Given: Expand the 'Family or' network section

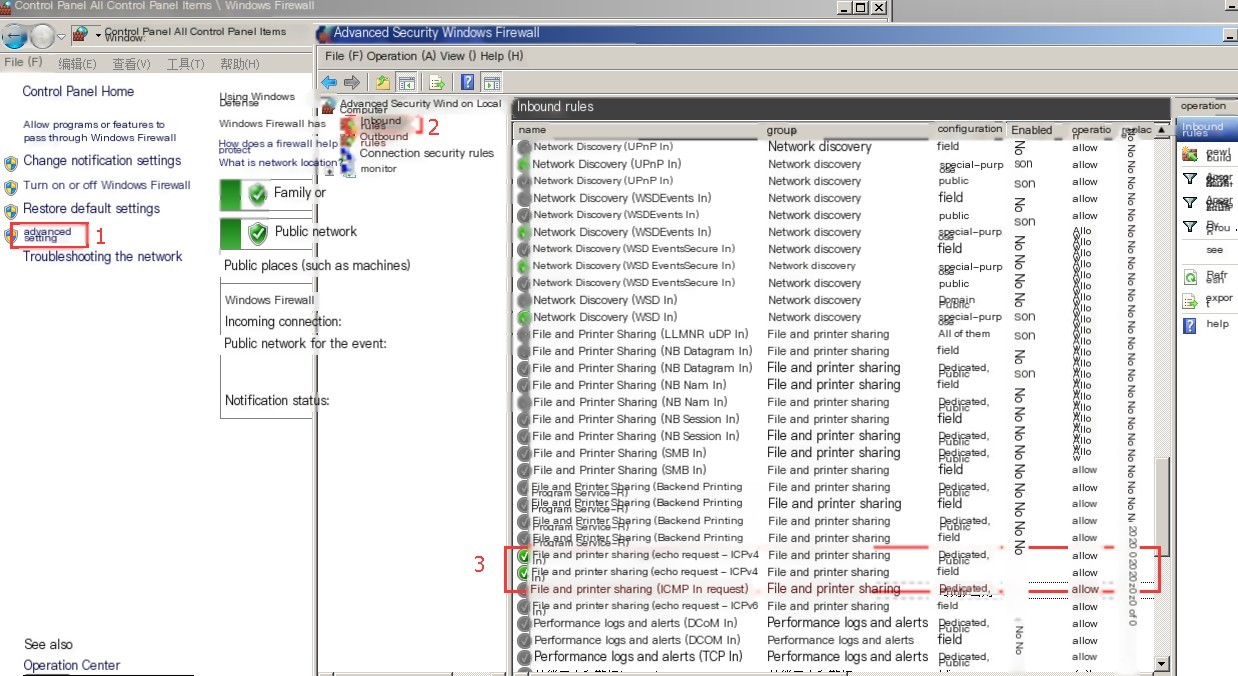Looking at the screenshot, I should point(266,193).
